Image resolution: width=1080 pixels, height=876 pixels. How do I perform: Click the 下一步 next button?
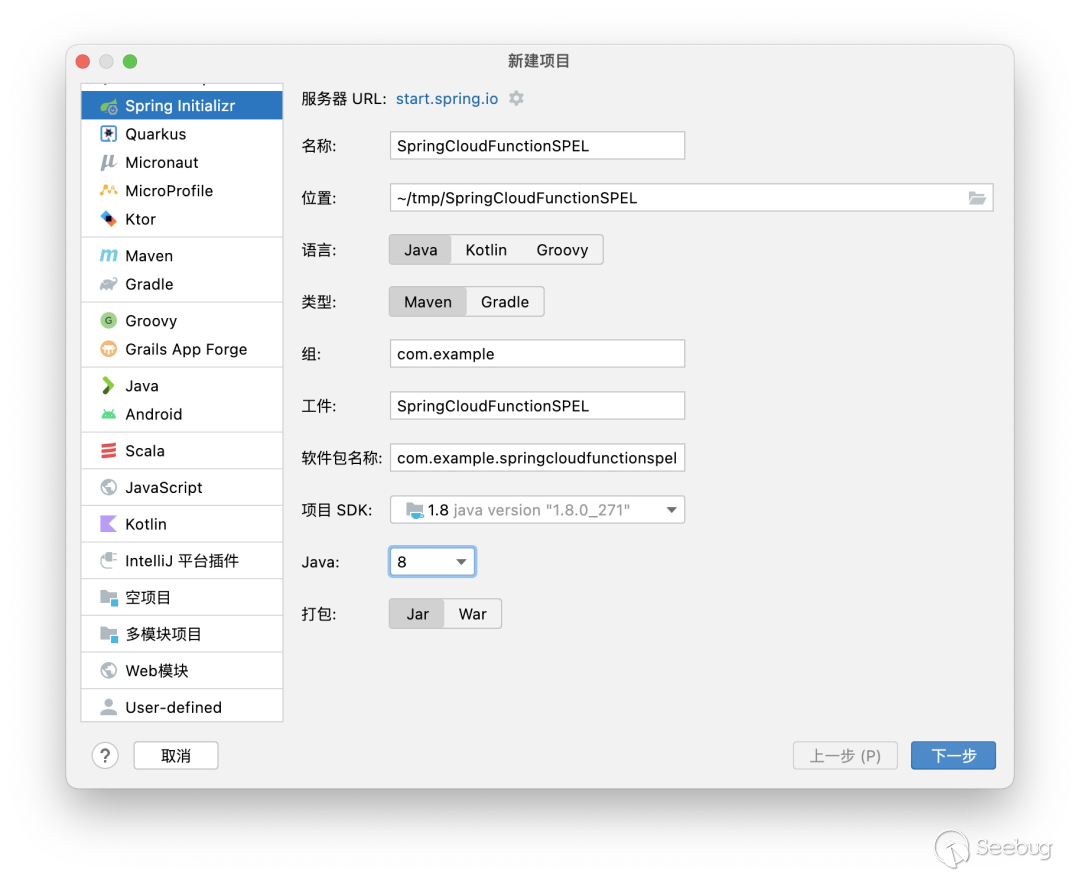coord(953,755)
